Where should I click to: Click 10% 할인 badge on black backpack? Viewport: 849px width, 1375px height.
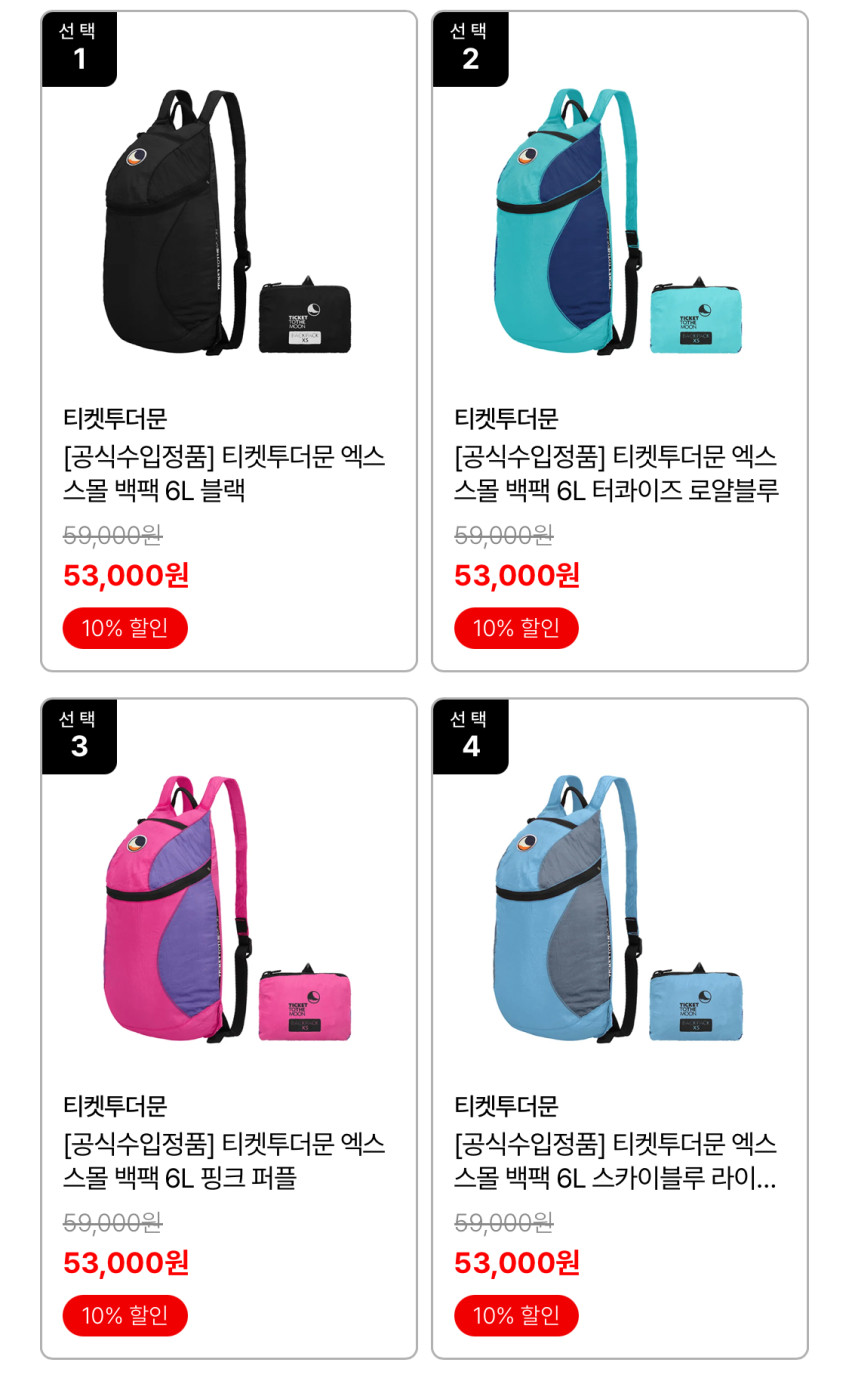pyautogui.click(x=125, y=628)
